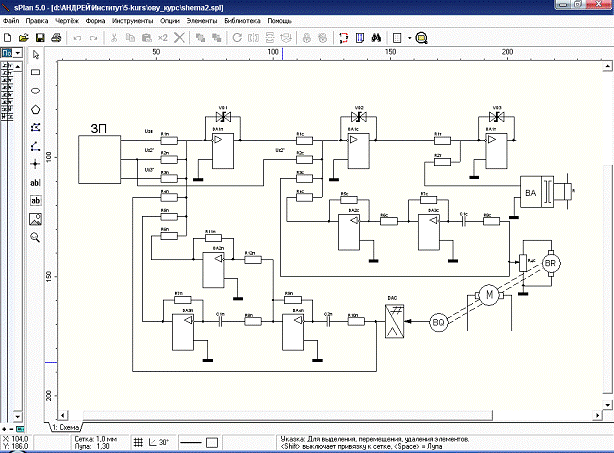Choose the insert image tool
Image resolution: width=614 pixels, height=453 pixels.
tap(36, 219)
